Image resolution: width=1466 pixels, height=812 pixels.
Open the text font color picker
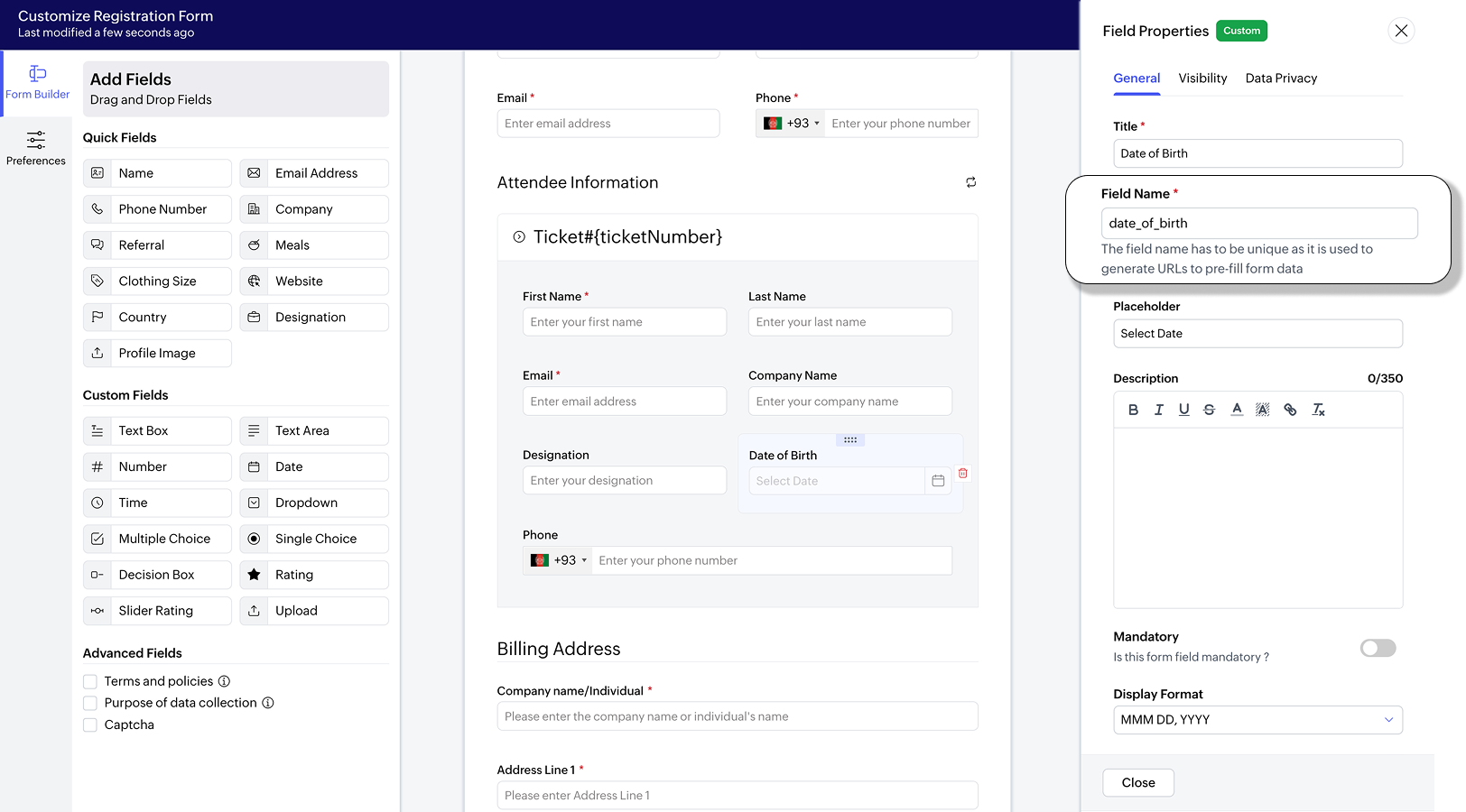click(x=1237, y=410)
